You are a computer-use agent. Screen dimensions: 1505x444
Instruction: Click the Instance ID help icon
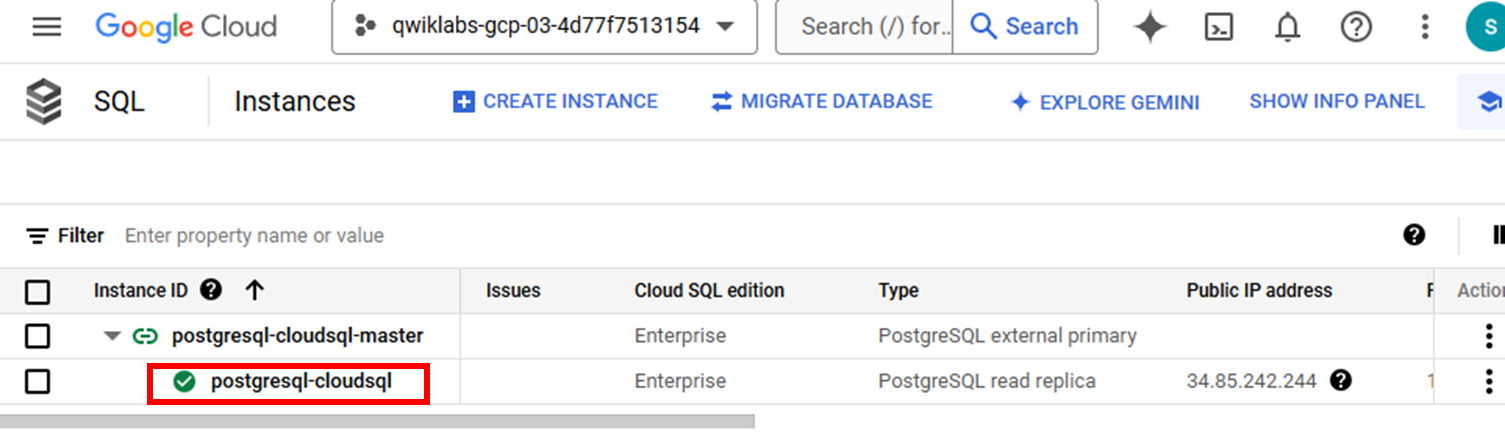(211, 290)
